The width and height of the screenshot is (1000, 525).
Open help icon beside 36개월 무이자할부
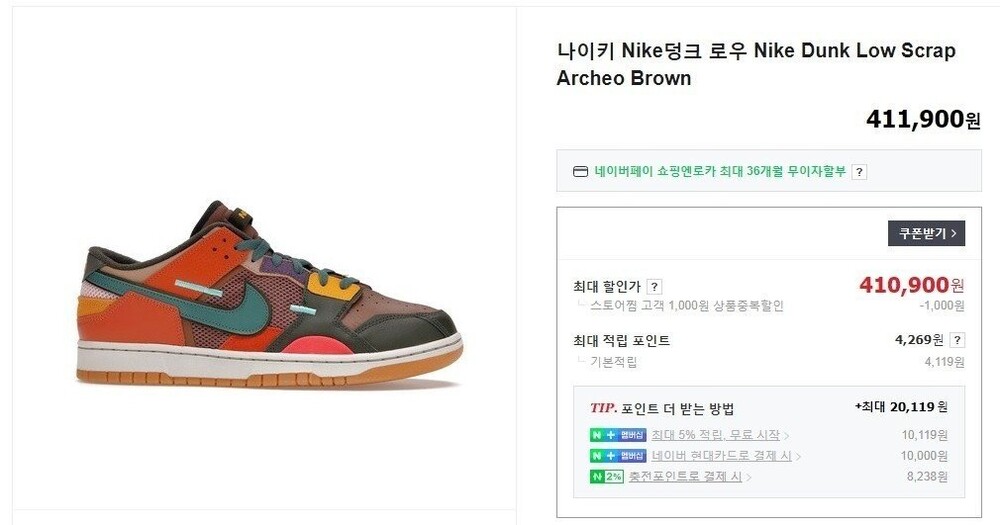[x=859, y=172]
